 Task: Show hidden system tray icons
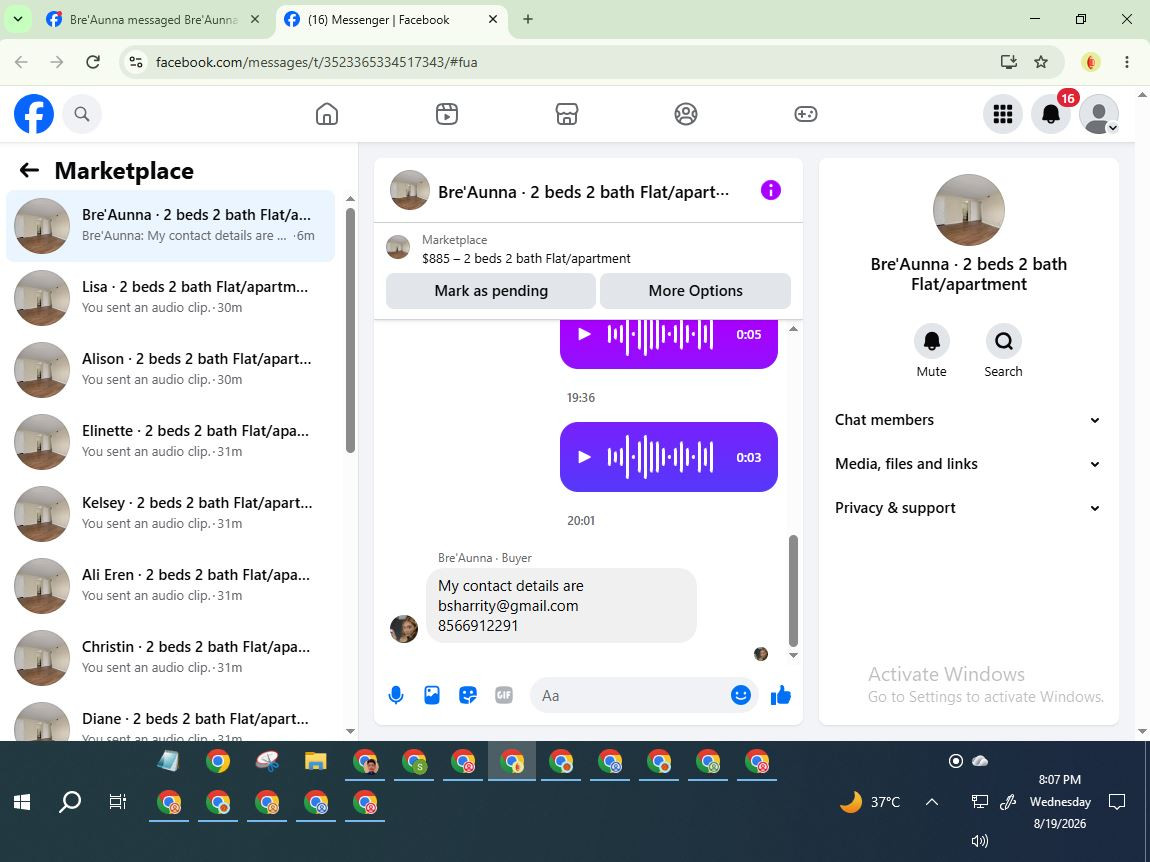(931, 802)
